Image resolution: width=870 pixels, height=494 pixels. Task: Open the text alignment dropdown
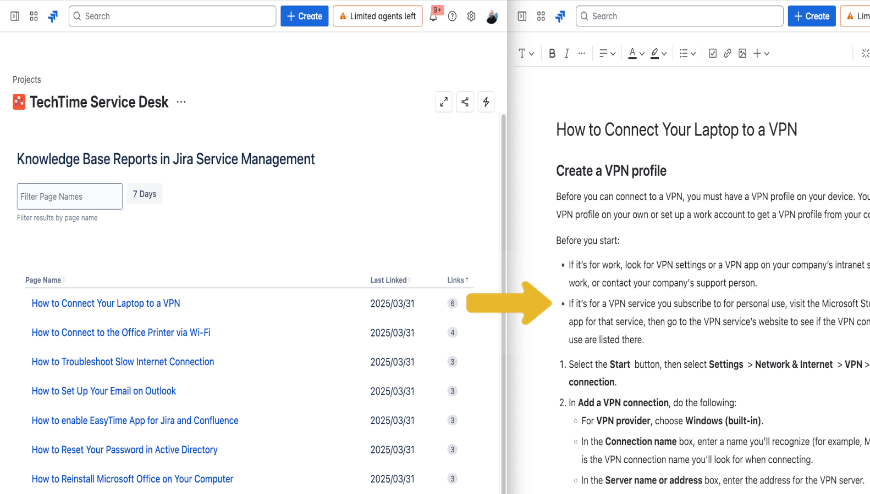(x=608, y=53)
